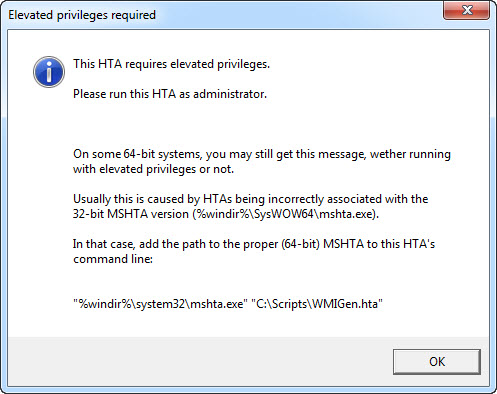Click the quoted C:\Scripts\WMIGen.hta path
Viewport: 497px width, 394px height.
coord(317,304)
